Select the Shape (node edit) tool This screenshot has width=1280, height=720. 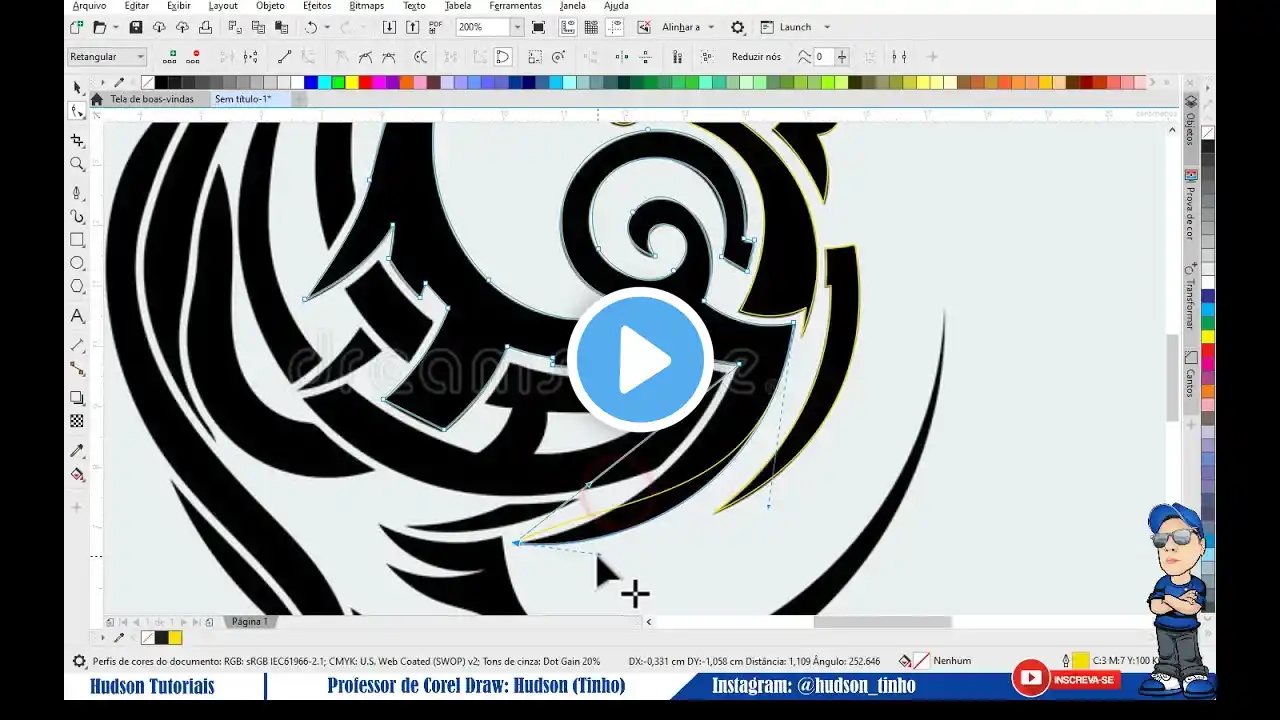[77, 111]
